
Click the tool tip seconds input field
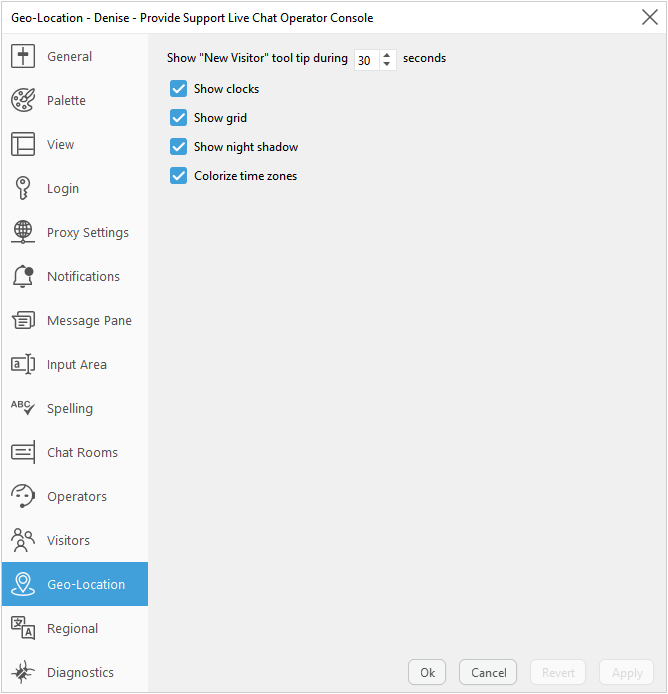point(366,60)
